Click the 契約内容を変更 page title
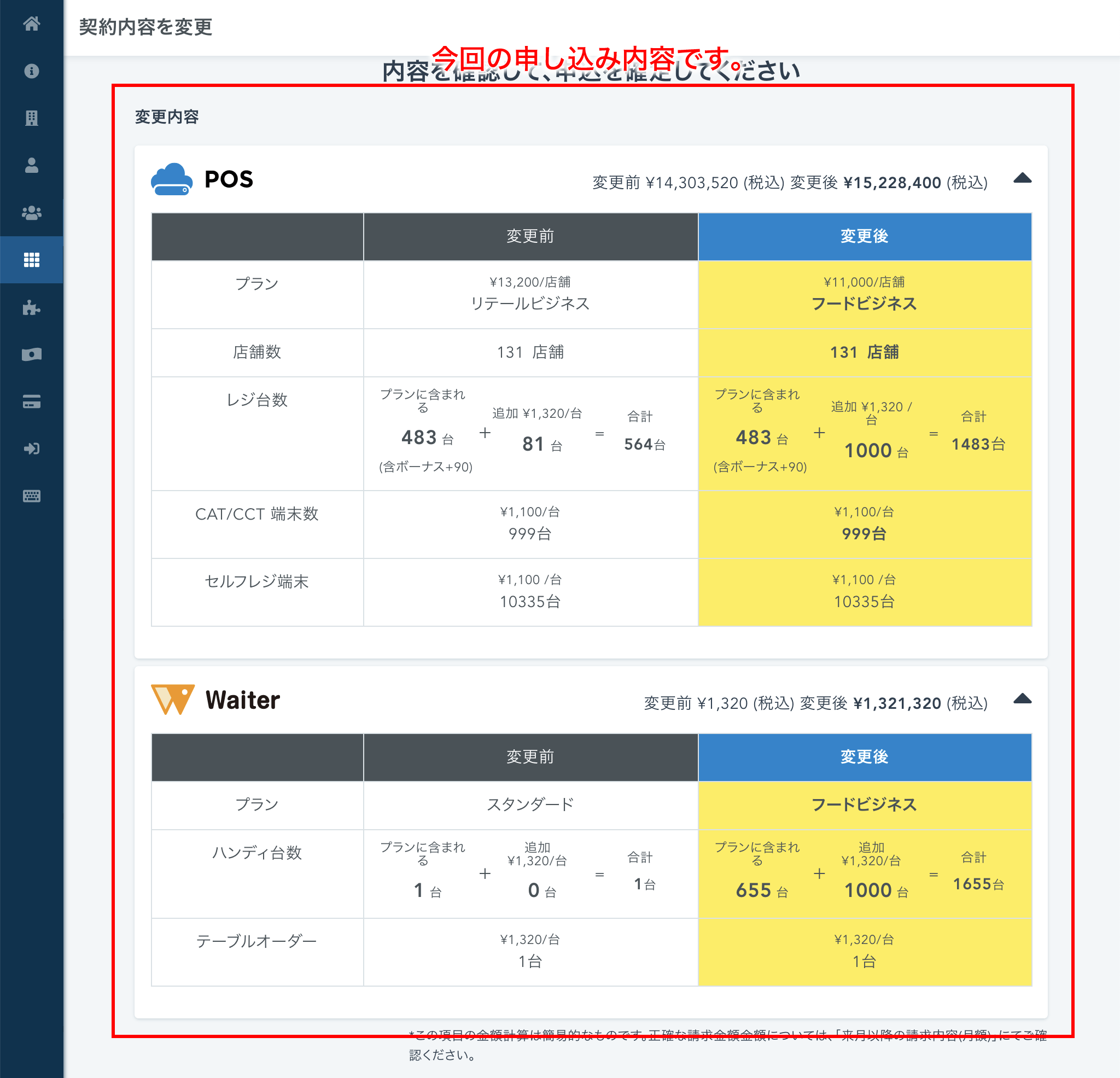 point(145,27)
